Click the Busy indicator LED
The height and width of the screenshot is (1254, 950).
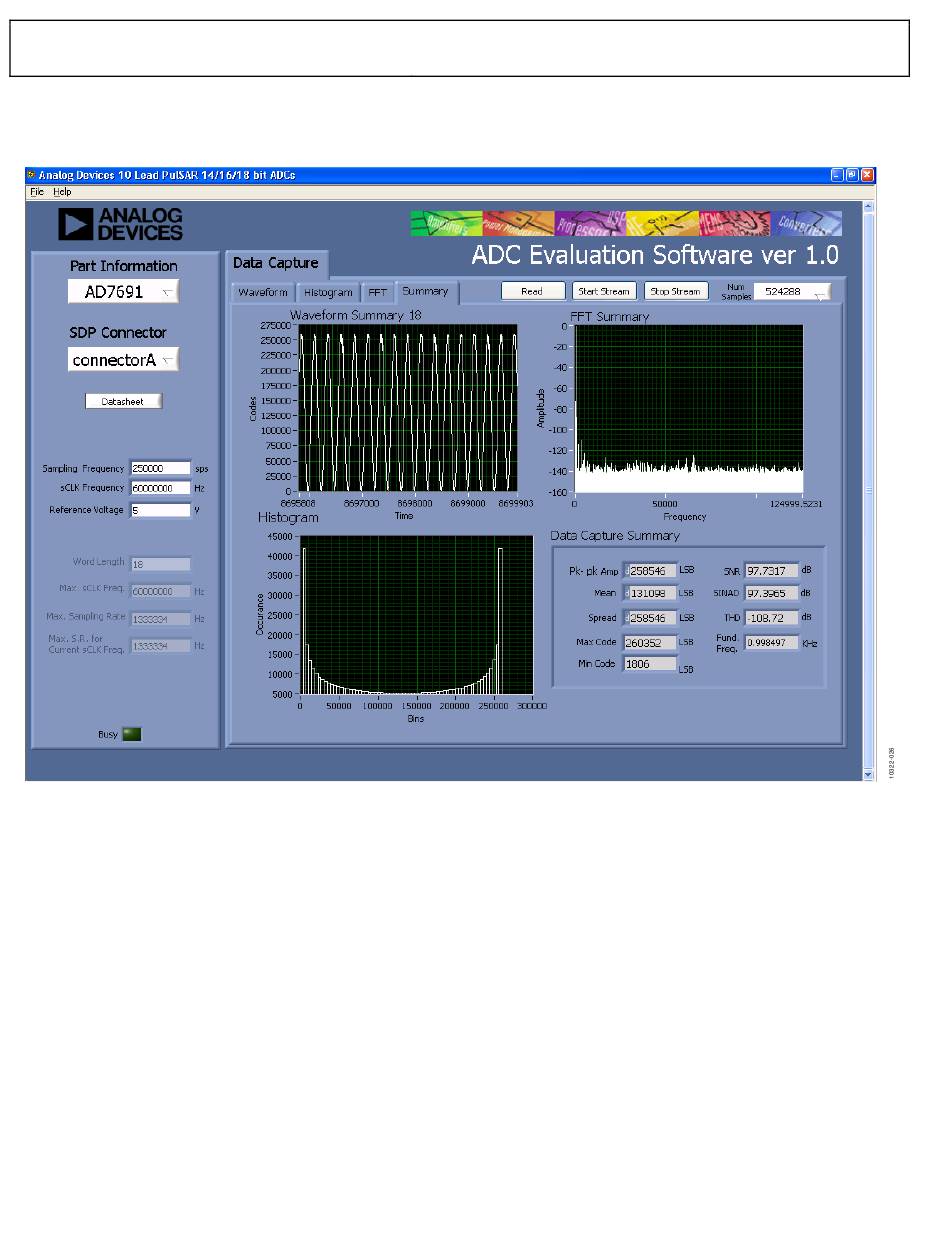pyautogui.click(x=131, y=734)
